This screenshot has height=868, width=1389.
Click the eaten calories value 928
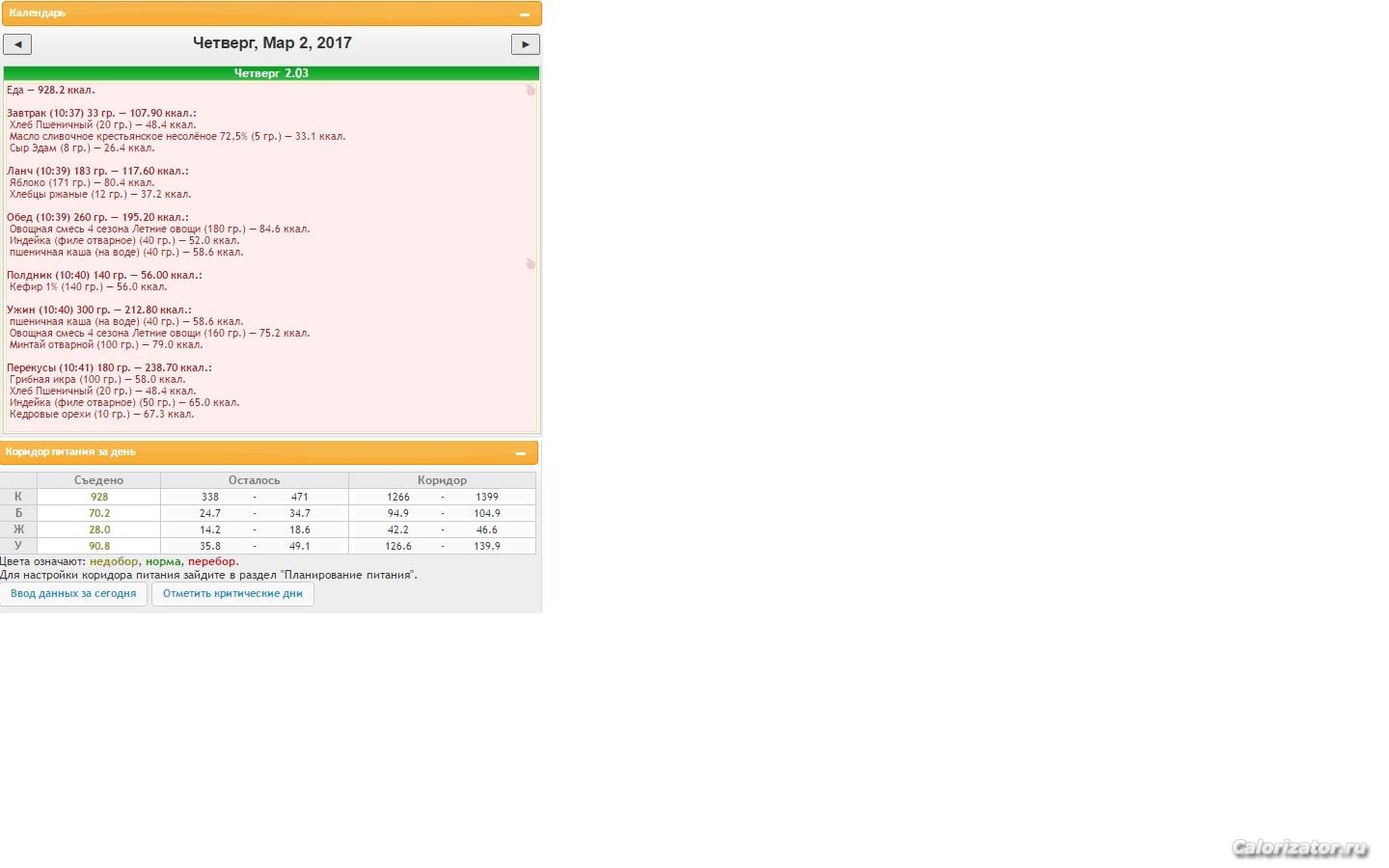(x=99, y=497)
